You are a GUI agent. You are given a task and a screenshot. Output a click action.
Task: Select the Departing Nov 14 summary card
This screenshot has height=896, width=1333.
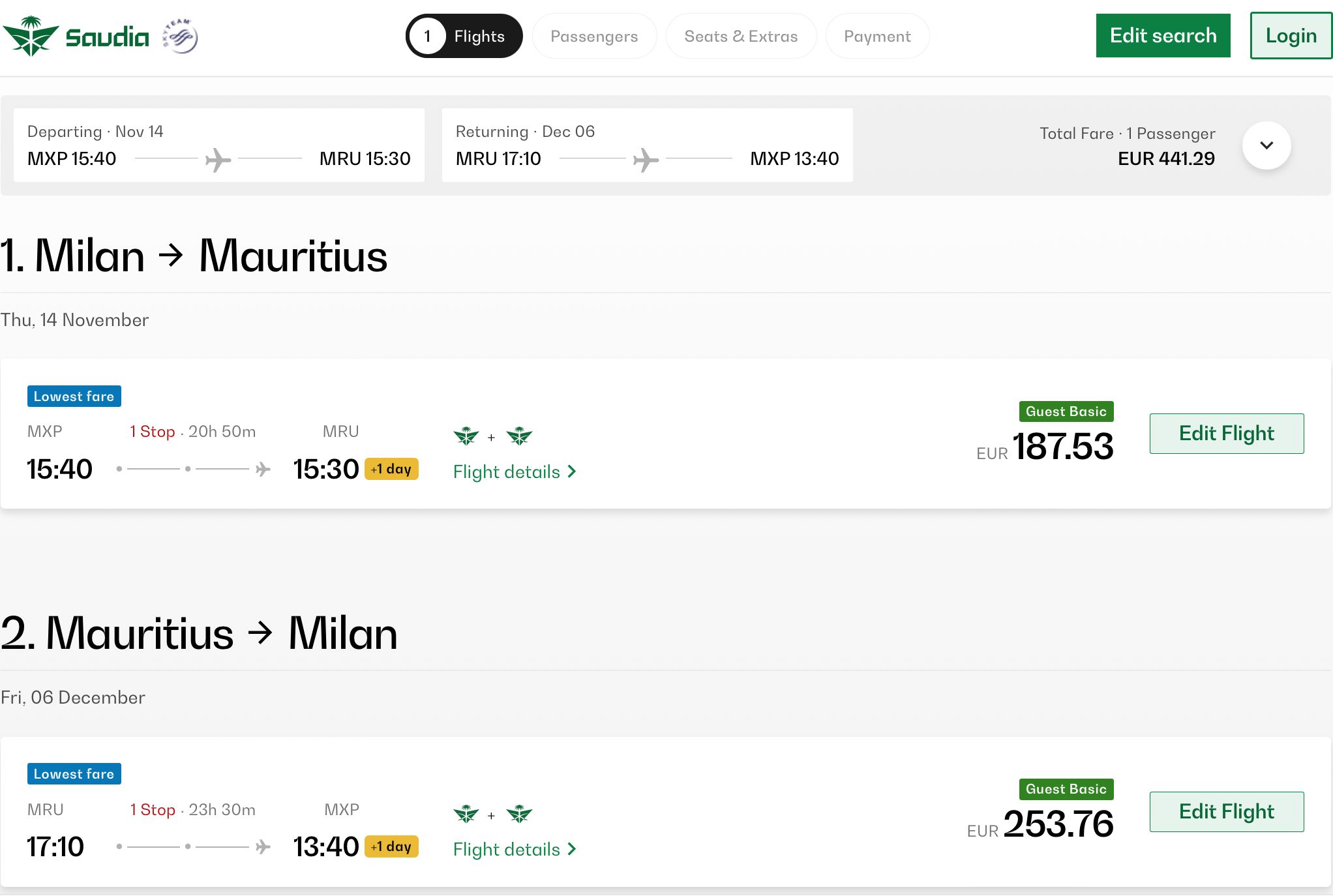(x=219, y=145)
